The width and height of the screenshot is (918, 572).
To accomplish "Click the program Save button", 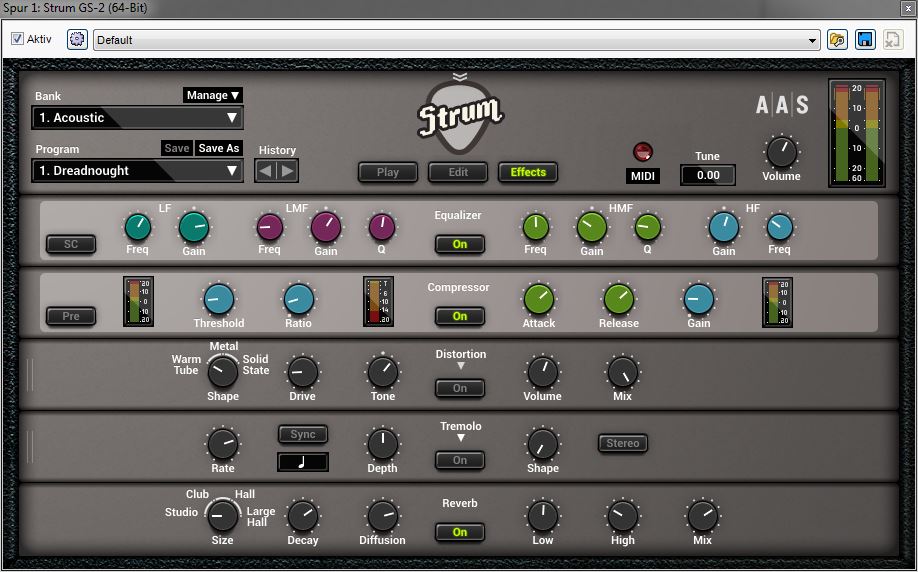I will coord(177,148).
